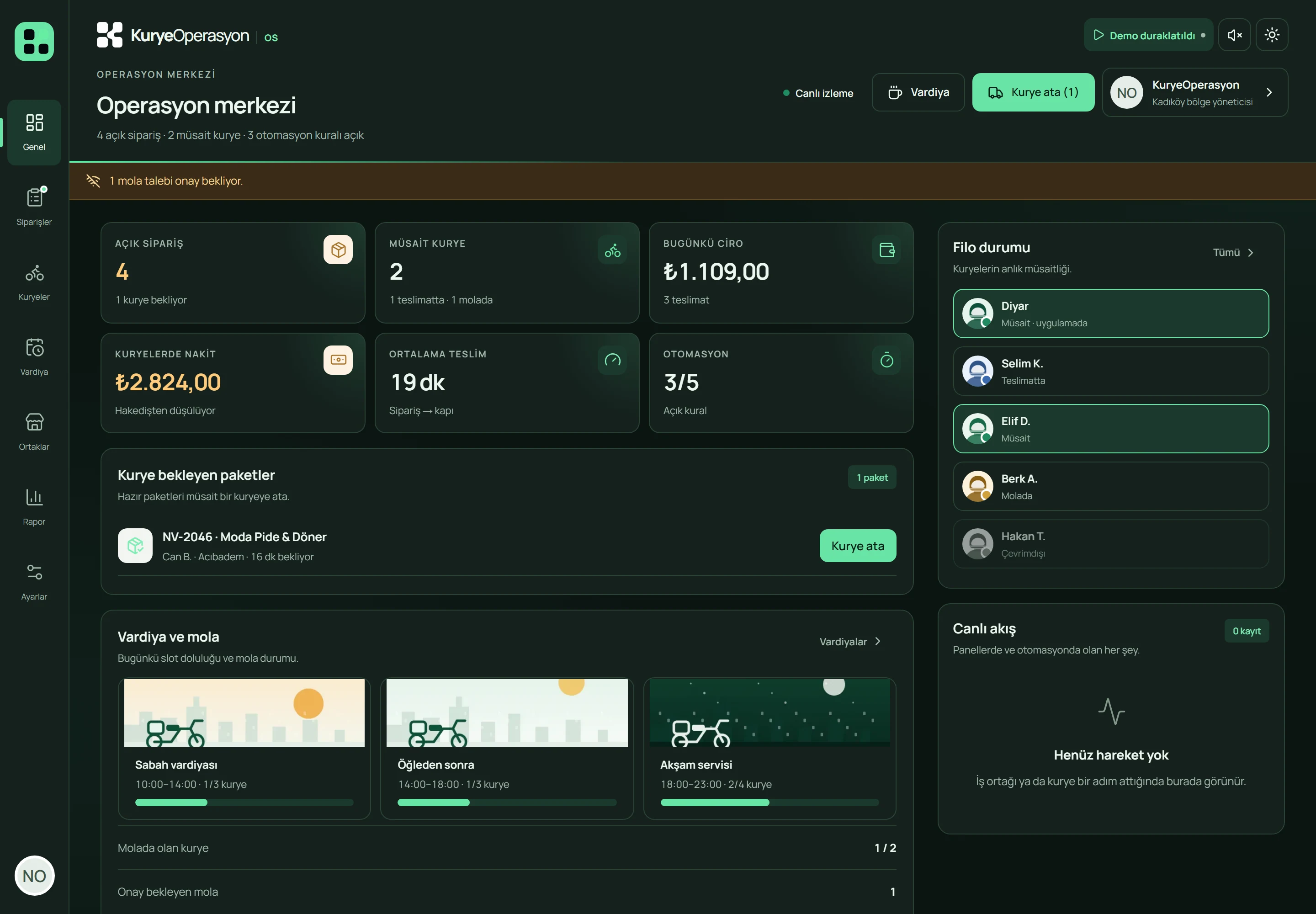
Task: Select courier Selim K. in fleet list
Action: pyautogui.click(x=1110, y=371)
